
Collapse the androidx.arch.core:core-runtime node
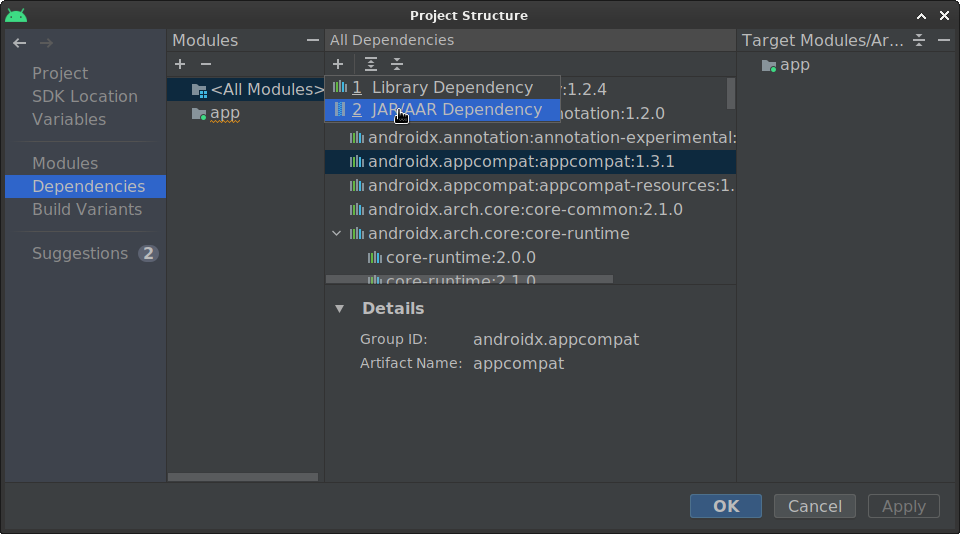click(x=337, y=234)
